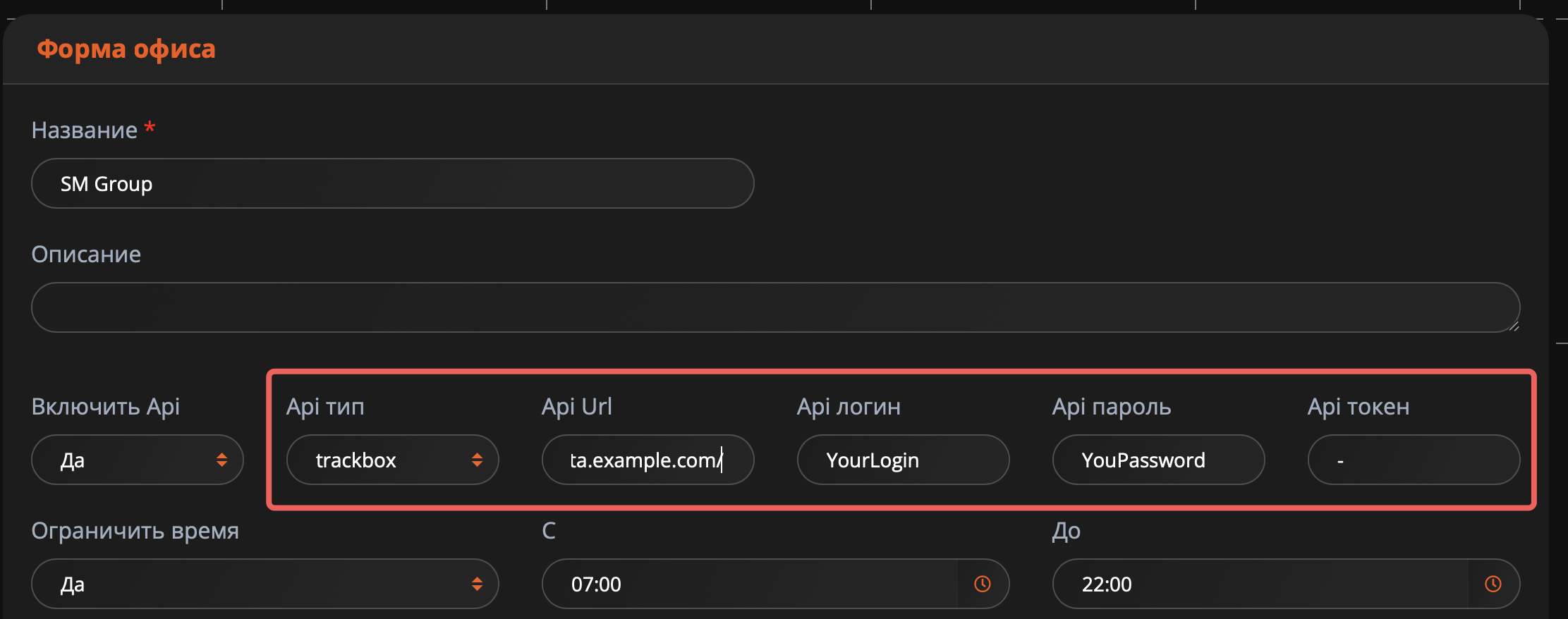Click the Api токен label

[1359, 407]
